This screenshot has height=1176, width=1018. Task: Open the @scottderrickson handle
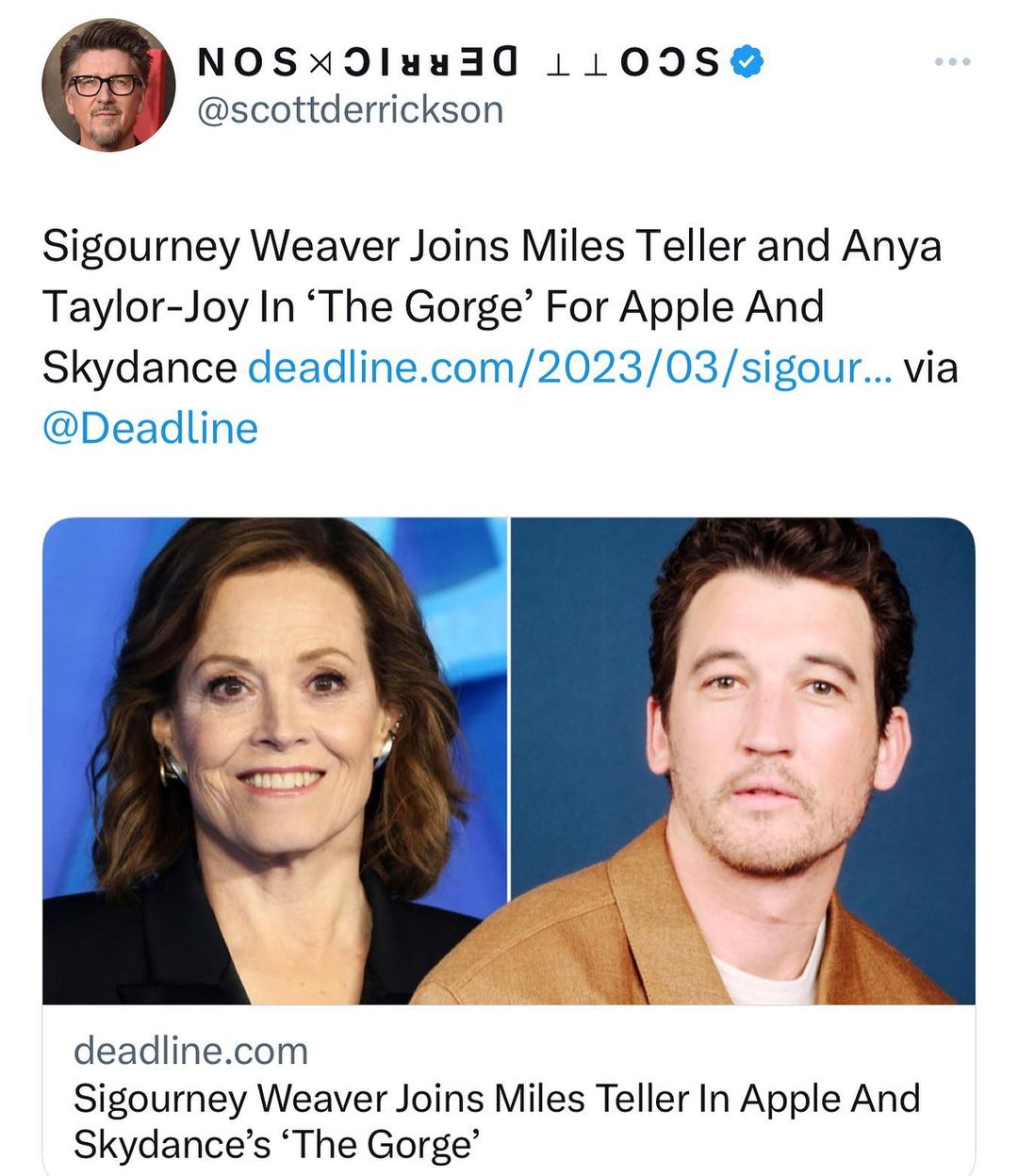click(x=350, y=110)
